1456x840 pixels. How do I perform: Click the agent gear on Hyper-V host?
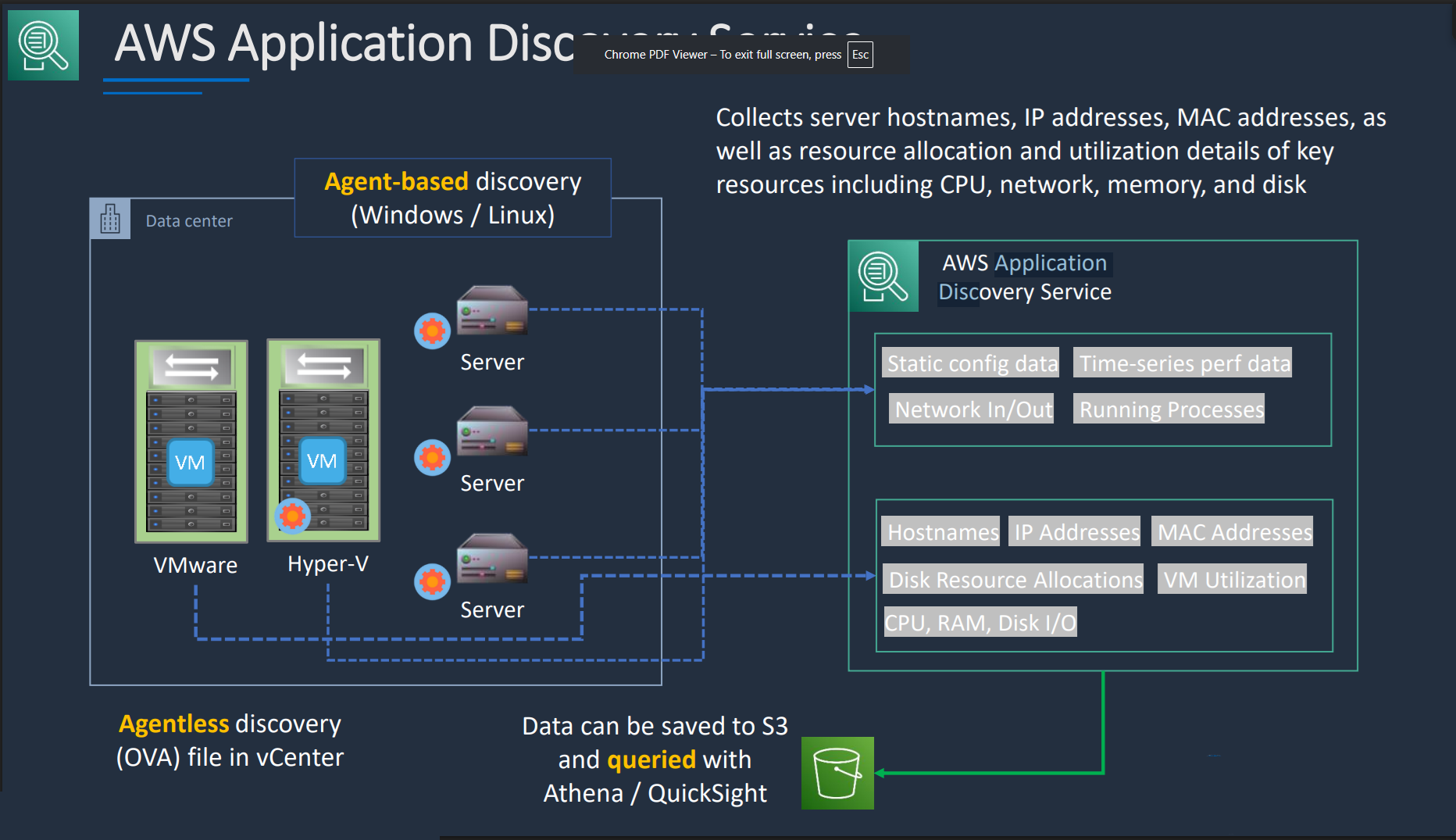tap(292, 516)
